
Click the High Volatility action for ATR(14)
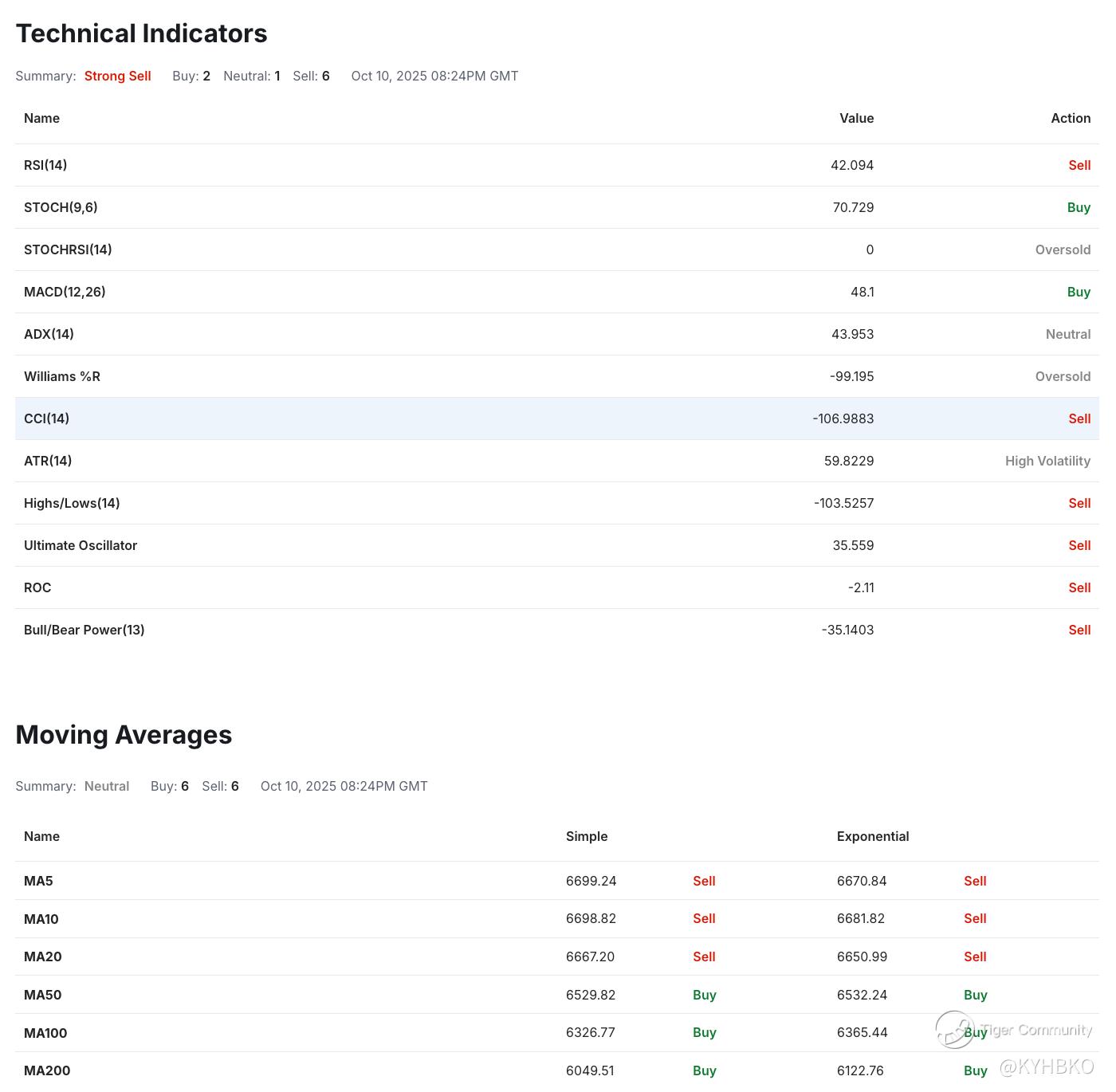point(1047,461)
